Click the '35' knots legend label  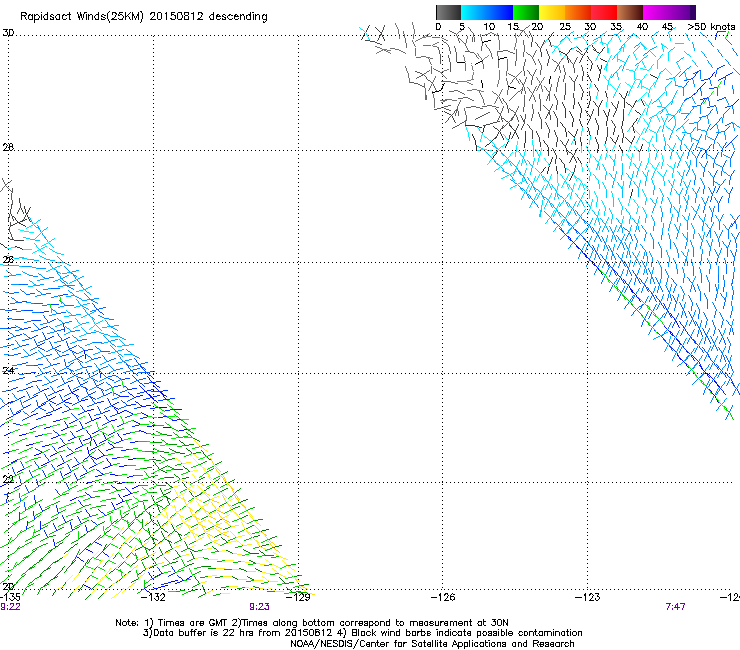[x=616, y=26]
